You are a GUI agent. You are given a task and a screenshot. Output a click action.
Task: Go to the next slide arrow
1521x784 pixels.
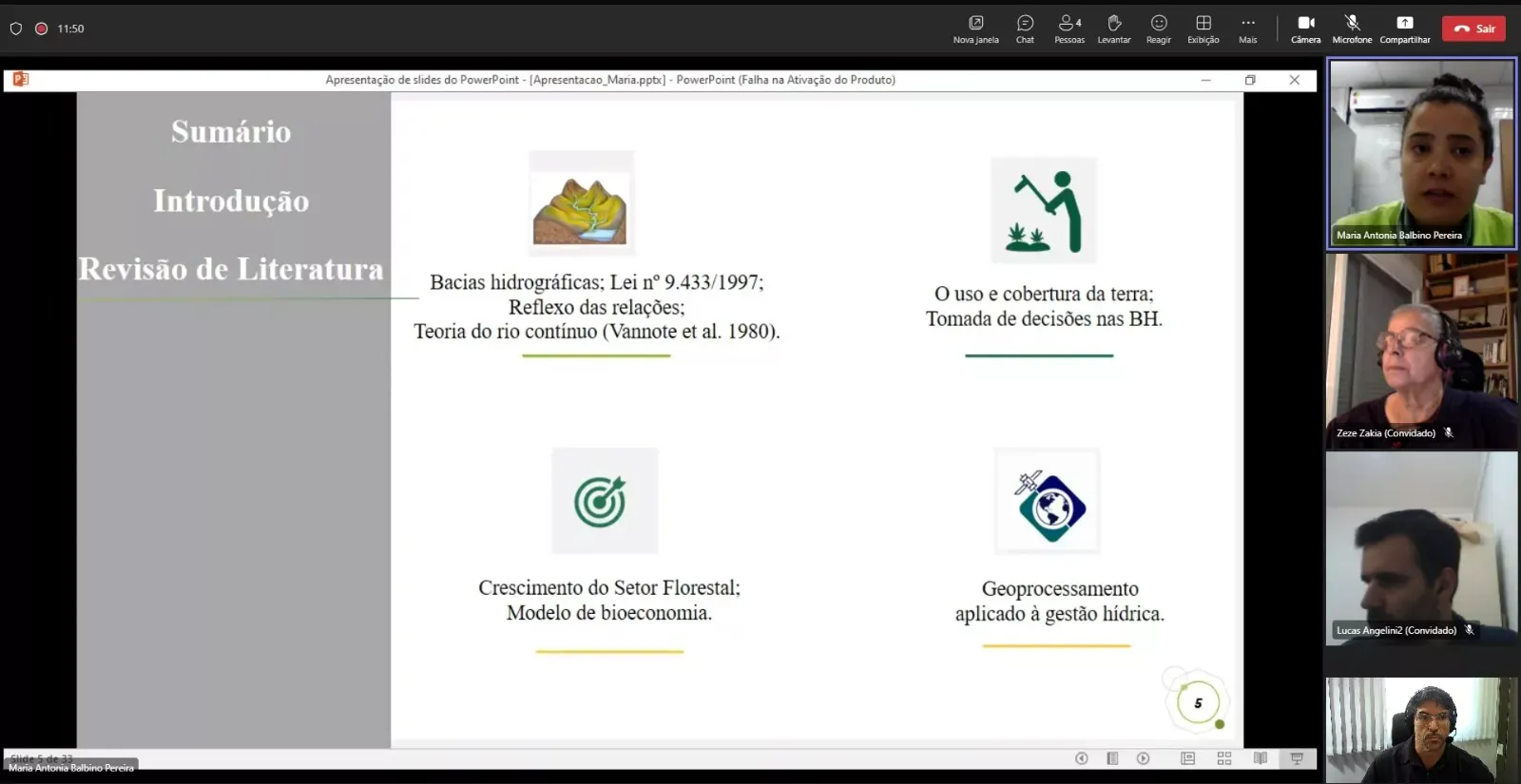(x=1144, y=758)
